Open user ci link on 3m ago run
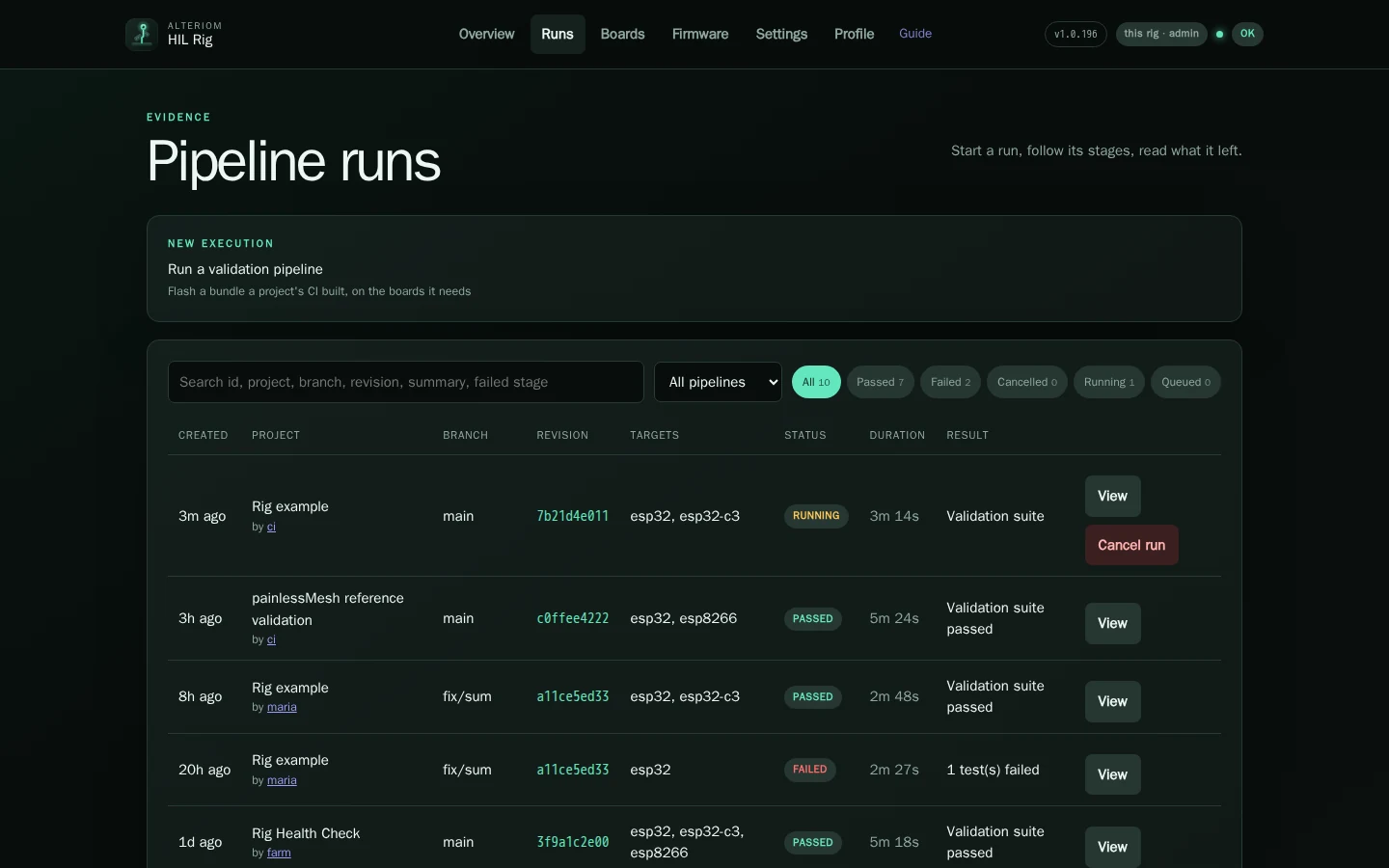The image size is (1389, 868). pyautogui.click(x=271, y=527)
